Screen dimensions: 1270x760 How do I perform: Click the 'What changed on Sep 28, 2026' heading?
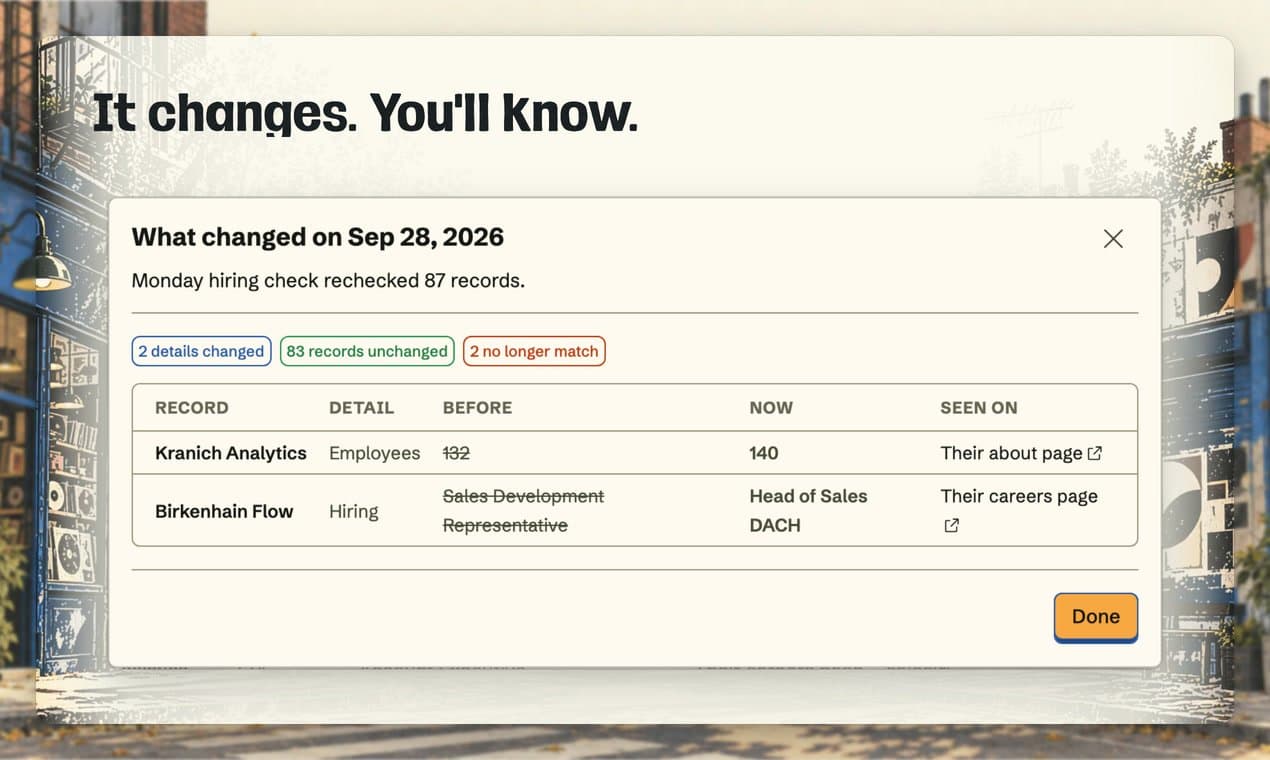point(318,237)
